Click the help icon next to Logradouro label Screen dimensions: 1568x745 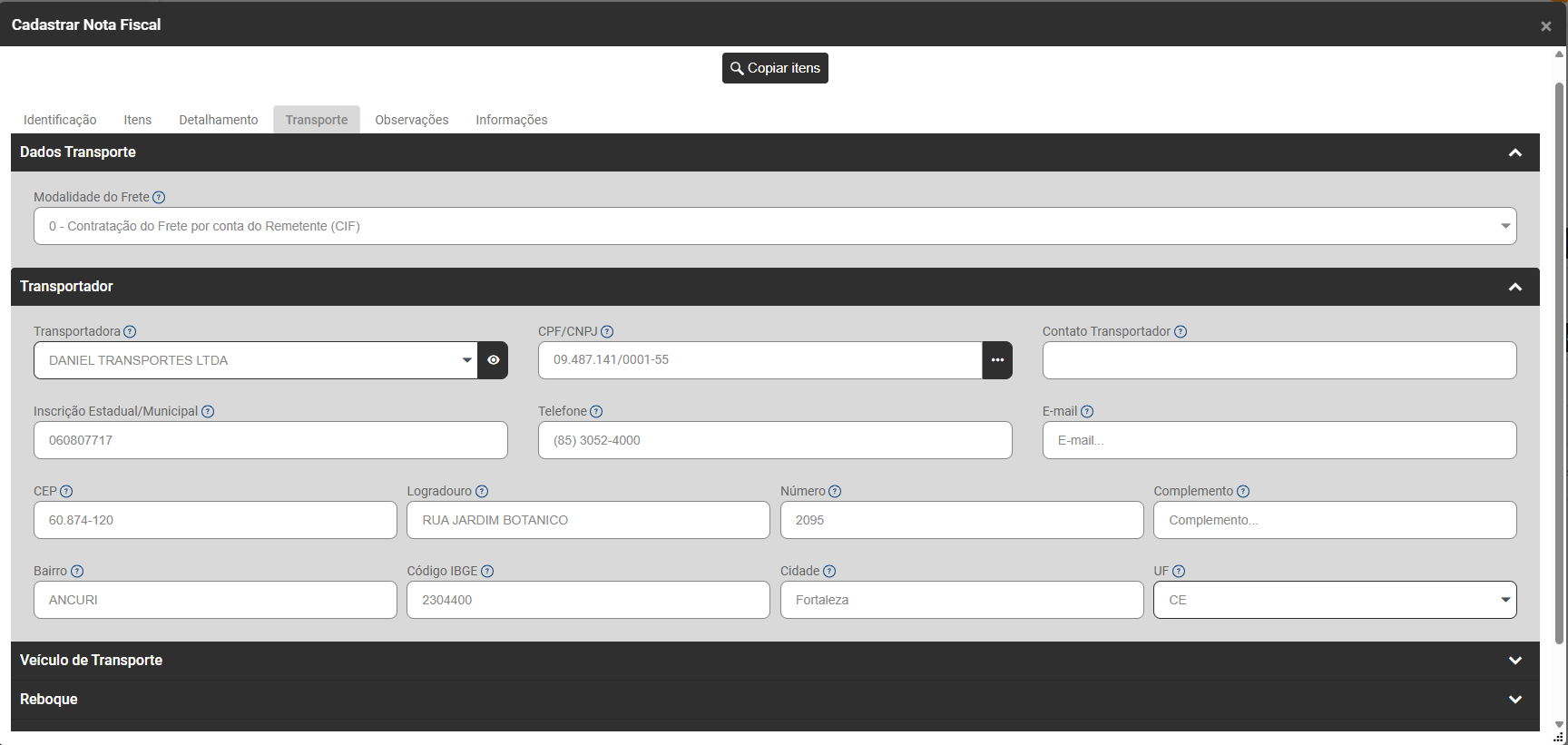(x=482, y=491)
